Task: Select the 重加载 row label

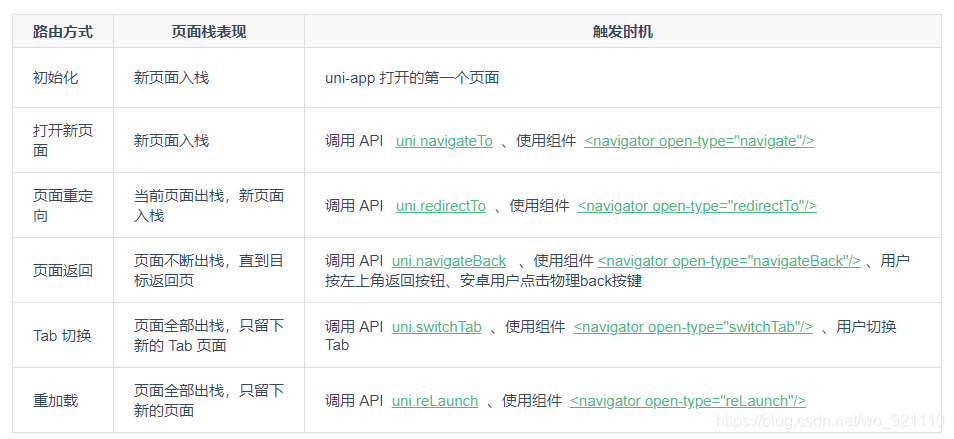Action: 55,401
